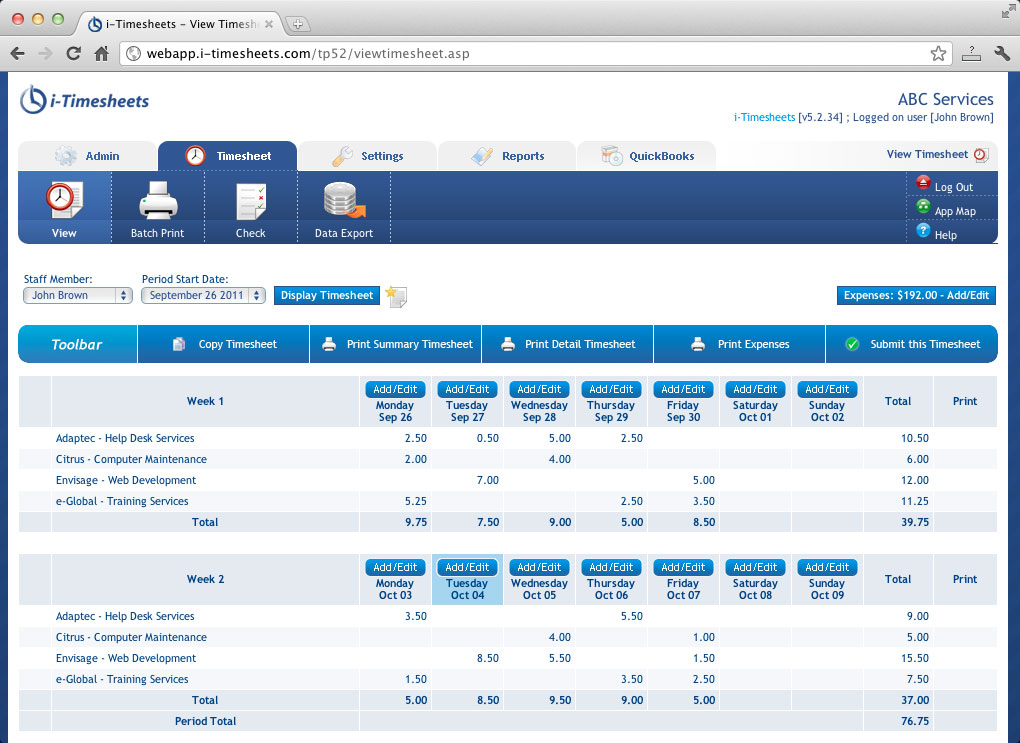Open Expenses $192.00 Add/Edit
The image size is (1020, 743).
(x=916, y=295)
